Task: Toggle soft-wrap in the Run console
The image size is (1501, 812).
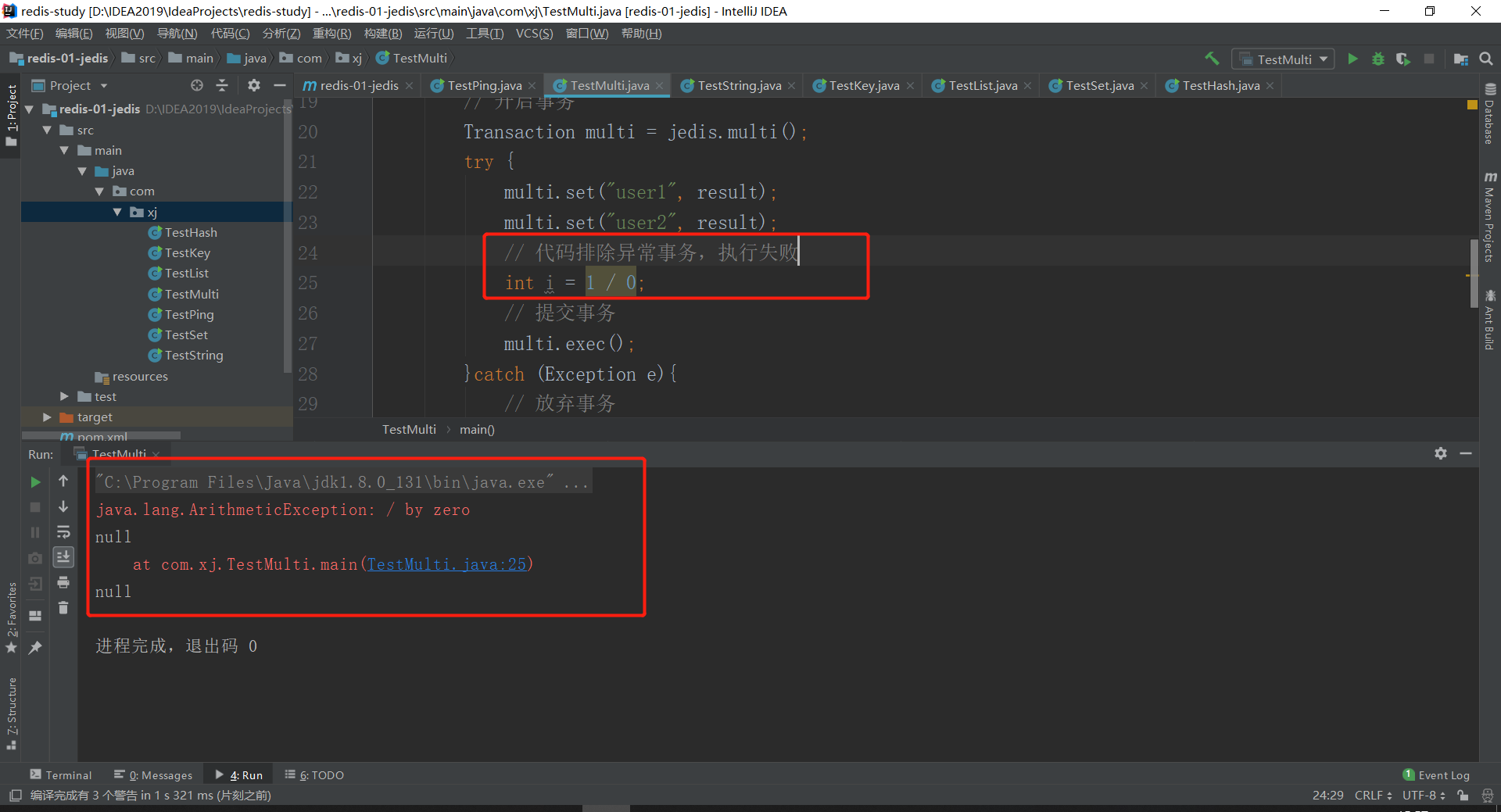Action: (63, 532)
